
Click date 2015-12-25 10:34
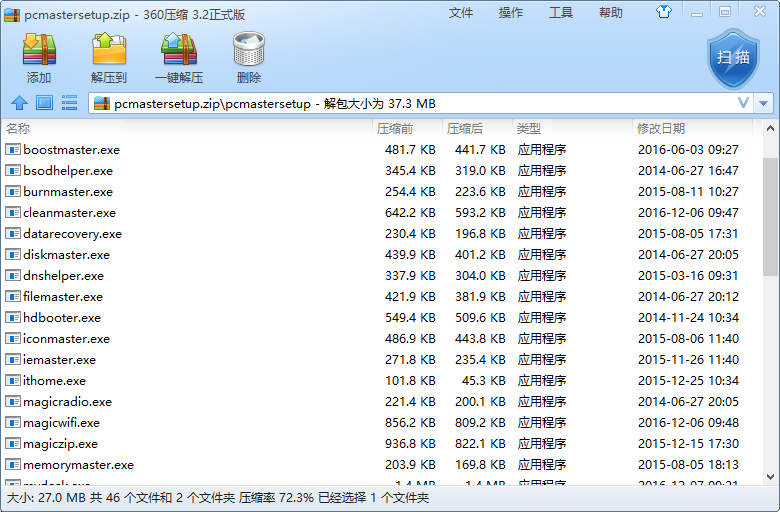coord(688,381)
